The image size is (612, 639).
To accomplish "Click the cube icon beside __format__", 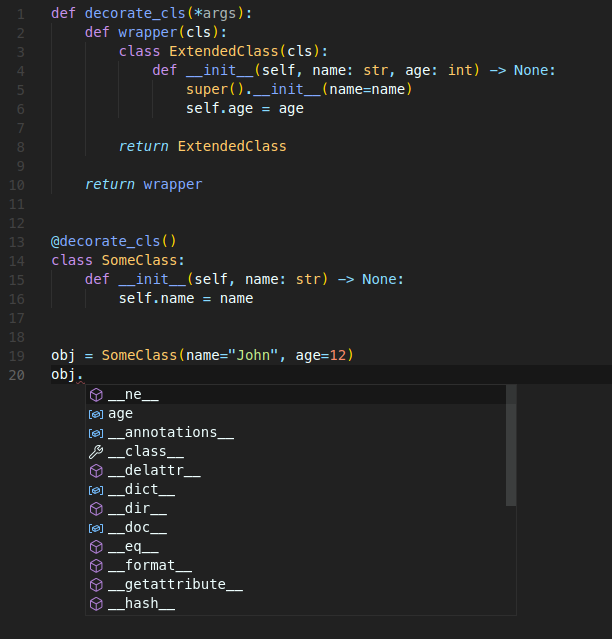I will [x=96, y=566].
